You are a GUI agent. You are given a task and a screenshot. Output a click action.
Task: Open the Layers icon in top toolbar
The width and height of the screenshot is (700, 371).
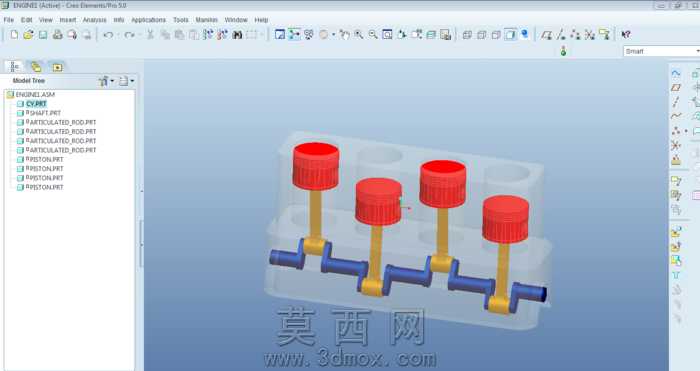(x=431, y=34)
